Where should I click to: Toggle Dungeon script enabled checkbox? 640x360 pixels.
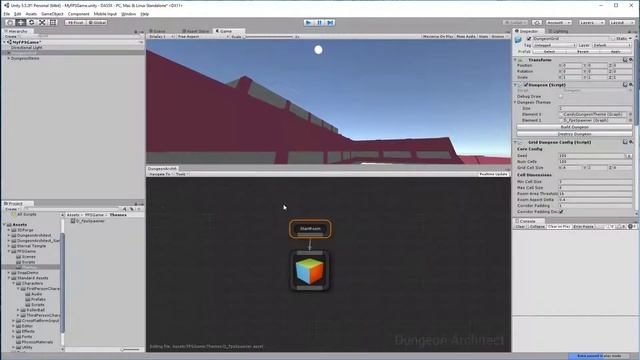tap(526, 85)
